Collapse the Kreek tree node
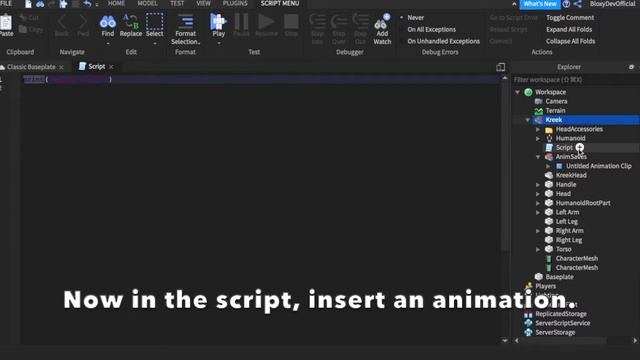 pos(527,120)
